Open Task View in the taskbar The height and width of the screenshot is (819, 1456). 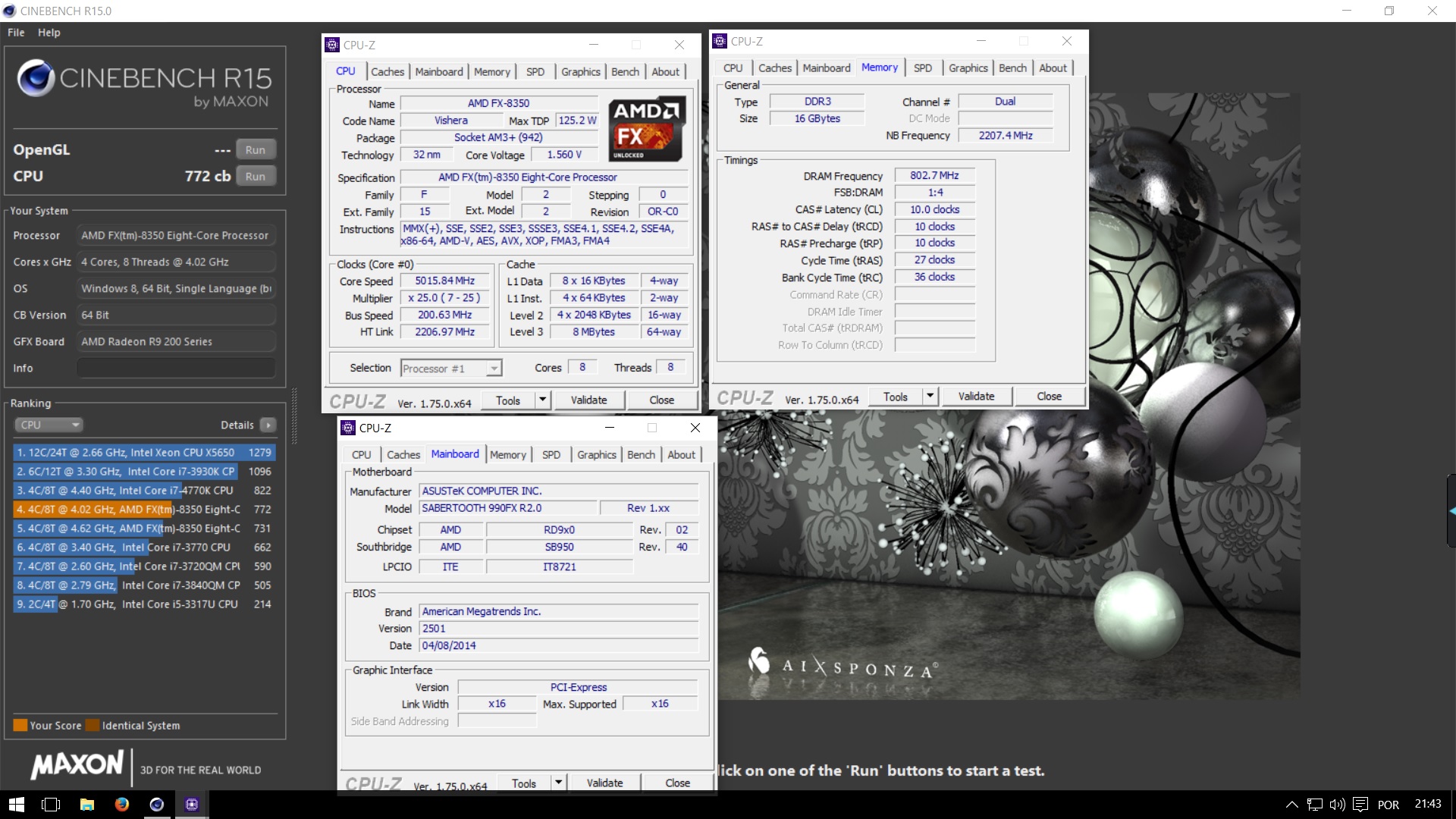pyautogui.click(x=51, y=805)
